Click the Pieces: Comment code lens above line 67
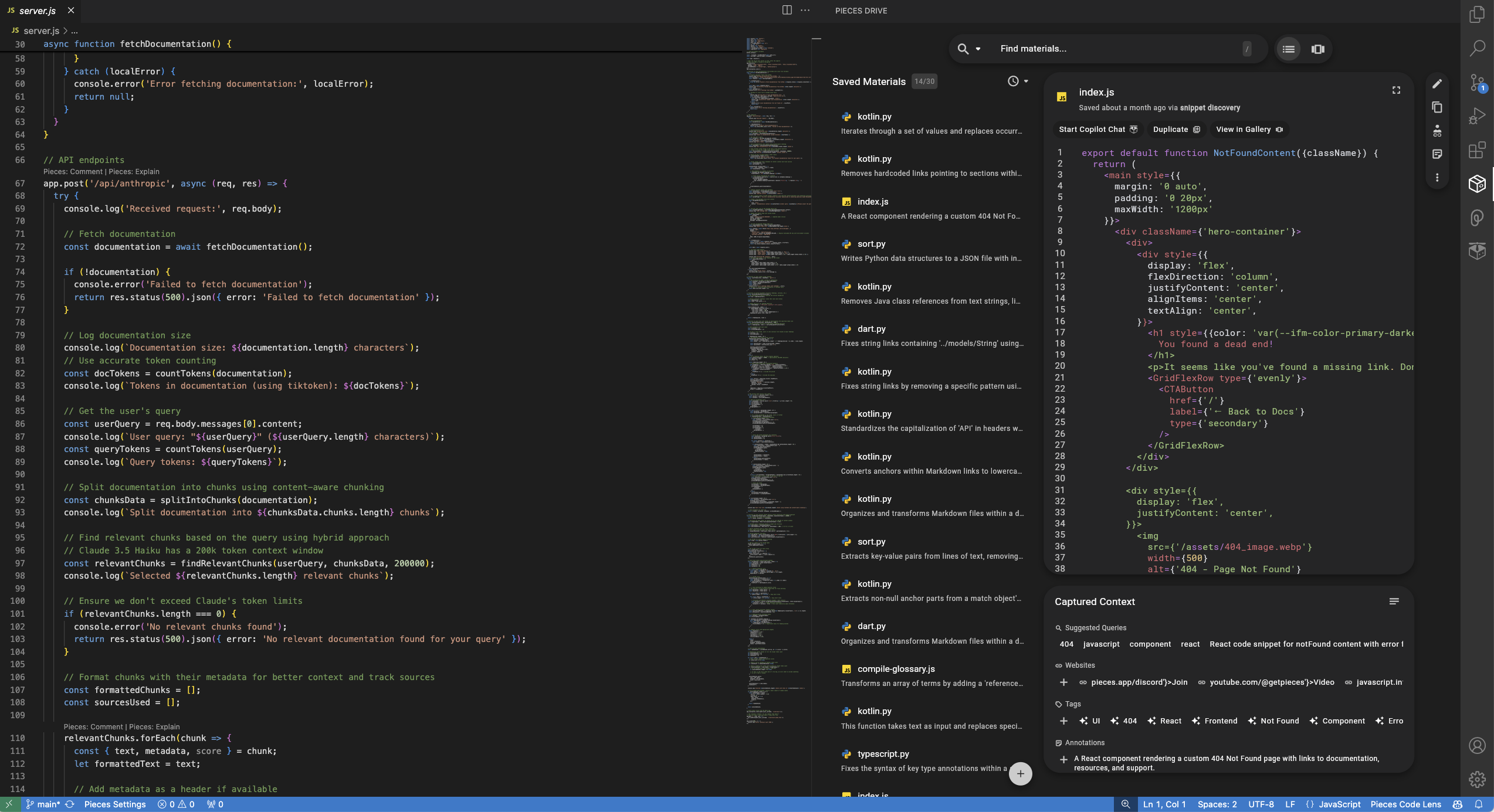This screenshot has width=1494, height=812. coord(73,172)
